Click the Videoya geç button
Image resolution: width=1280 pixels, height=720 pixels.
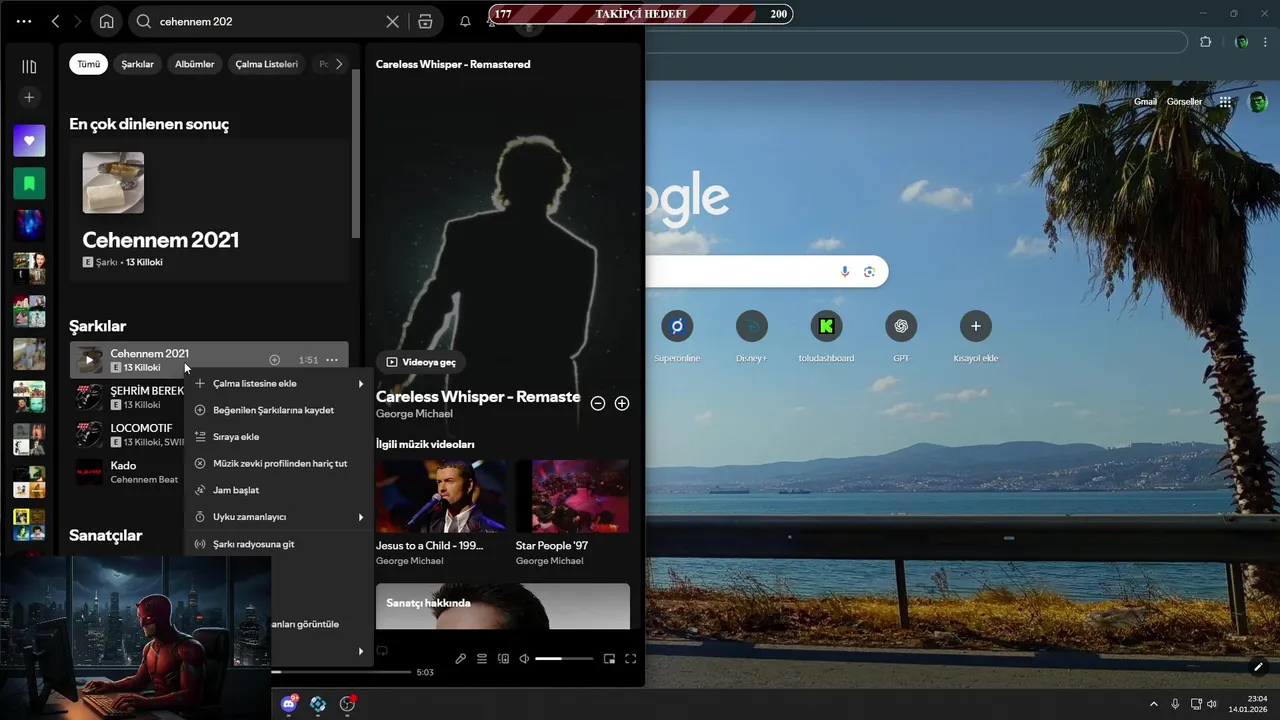click(421, 362)
